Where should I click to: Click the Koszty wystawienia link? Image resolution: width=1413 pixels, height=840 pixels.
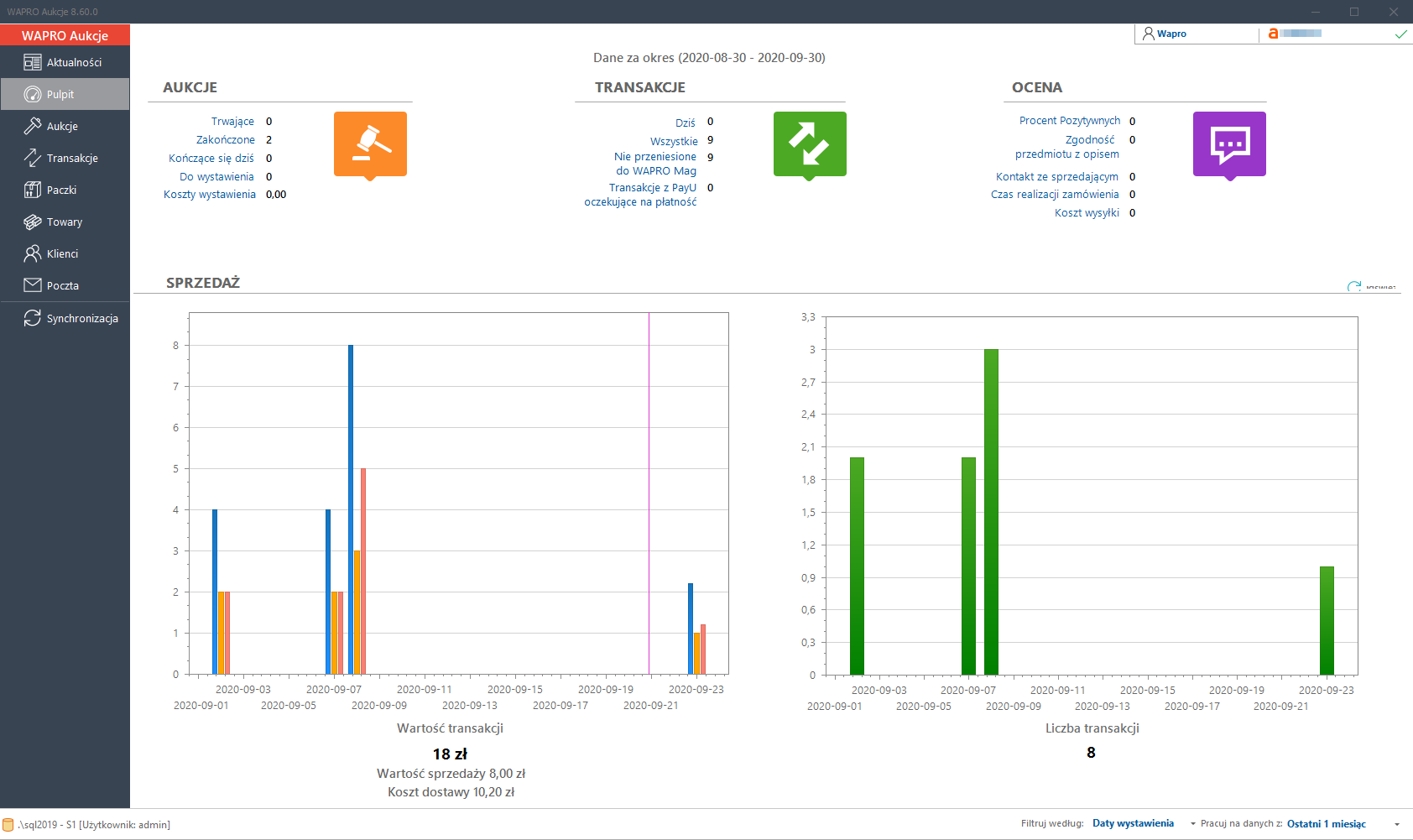coord(210,195)
